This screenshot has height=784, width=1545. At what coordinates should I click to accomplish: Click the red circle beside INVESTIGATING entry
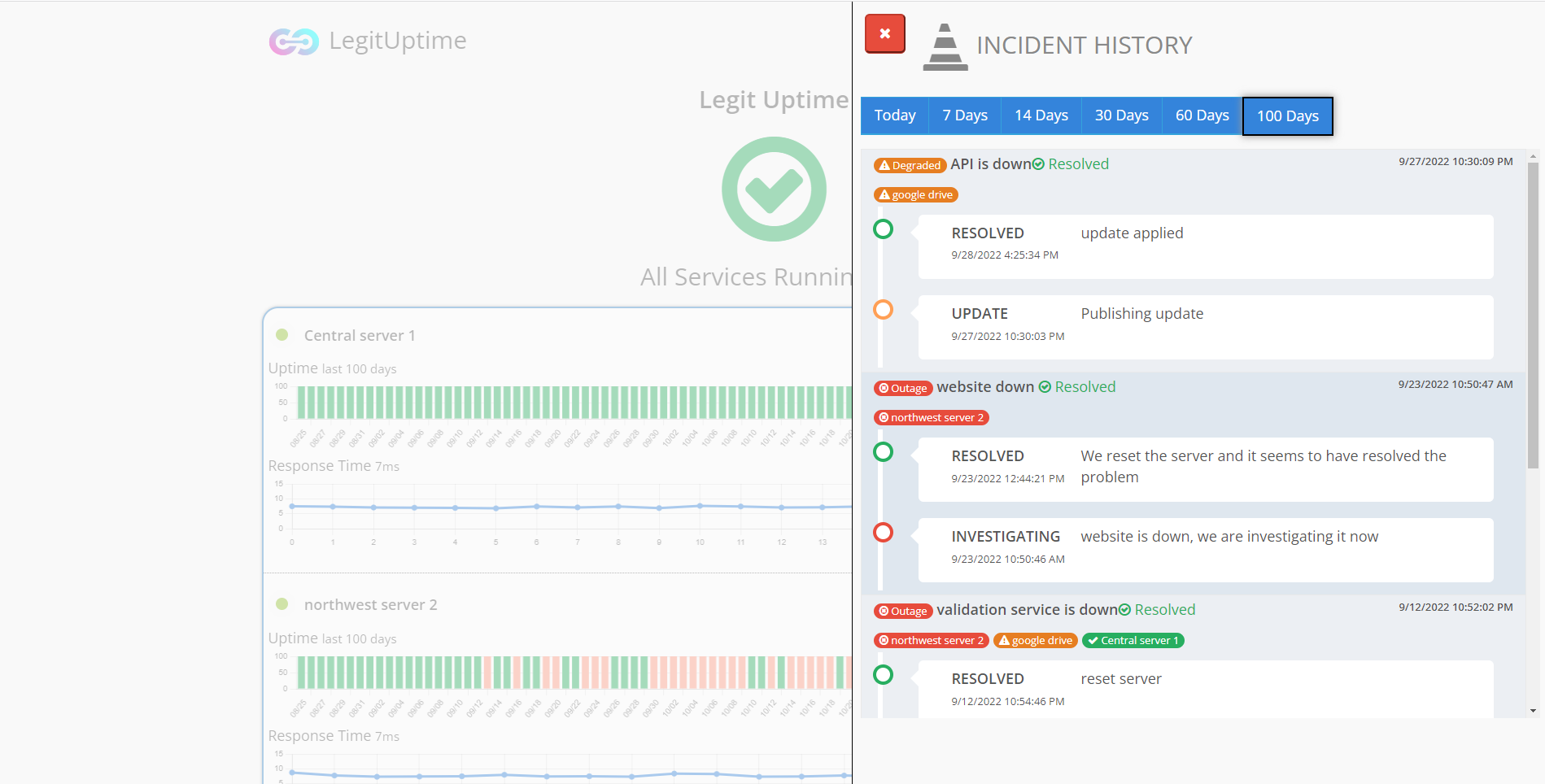(x=883, y=533)
